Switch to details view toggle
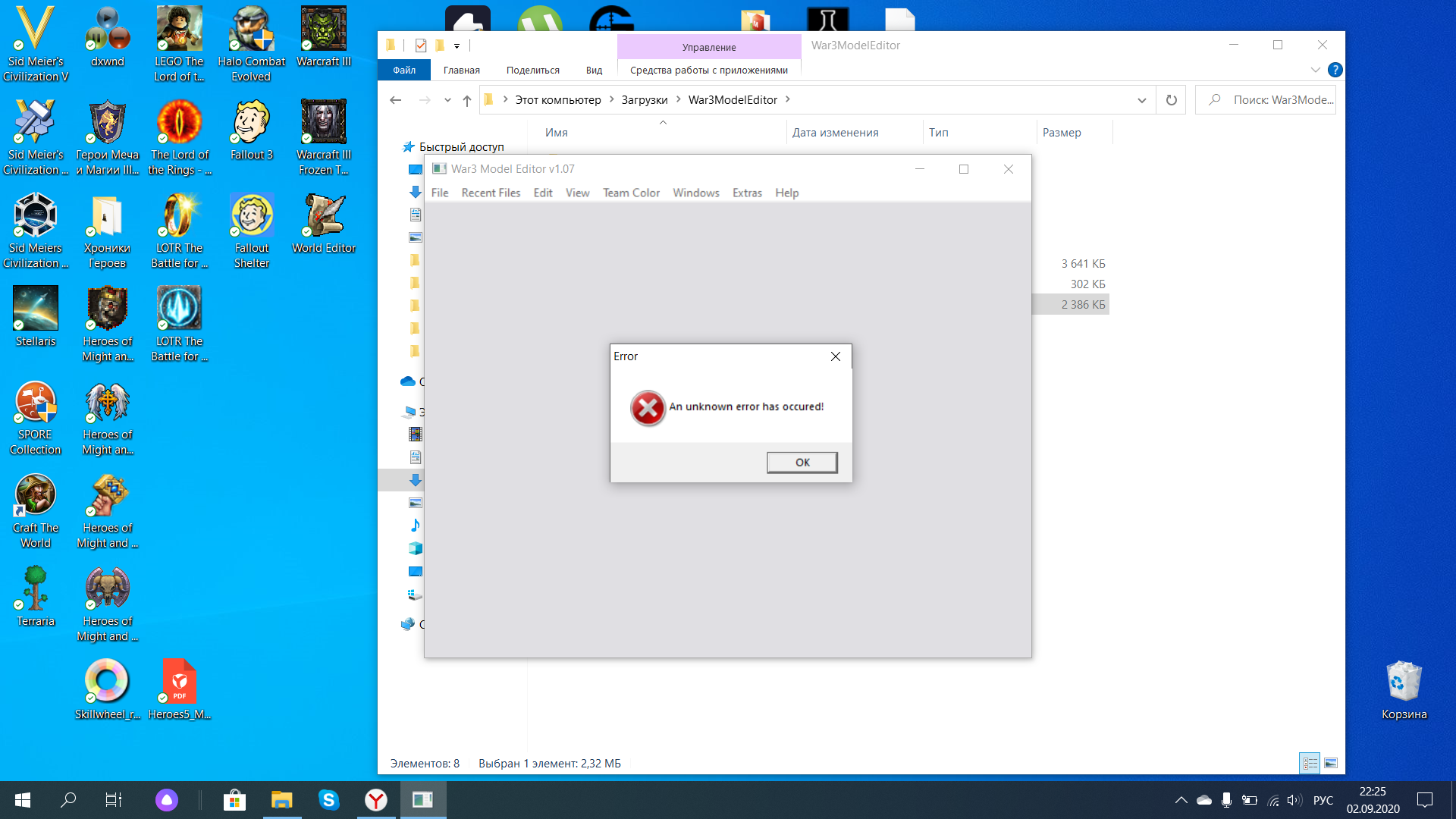1456x819 pixels. point(1310,763)
